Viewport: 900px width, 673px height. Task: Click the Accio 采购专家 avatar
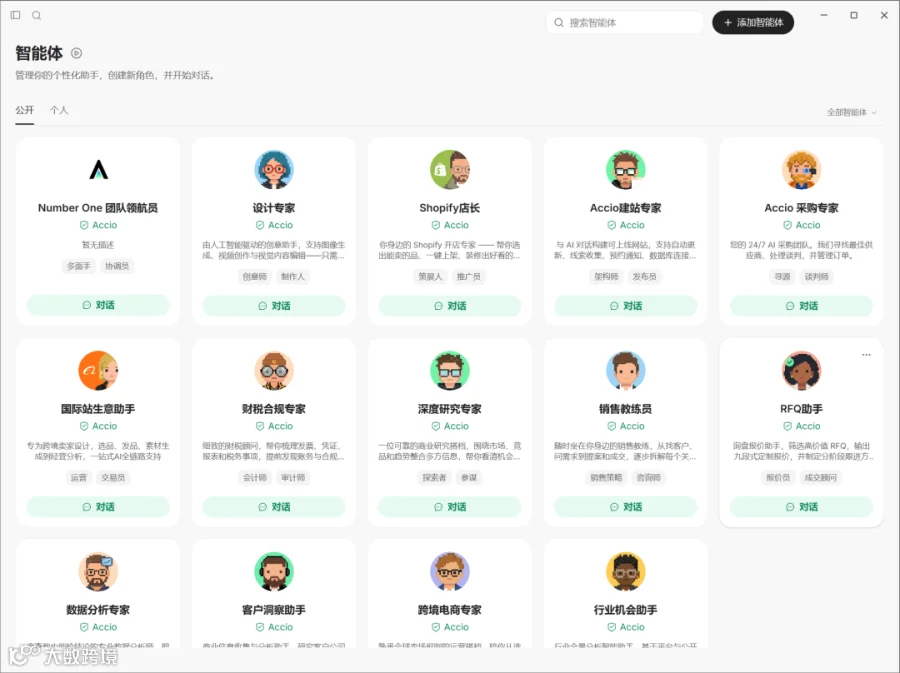pyautogui.click(x=801, y=170)
